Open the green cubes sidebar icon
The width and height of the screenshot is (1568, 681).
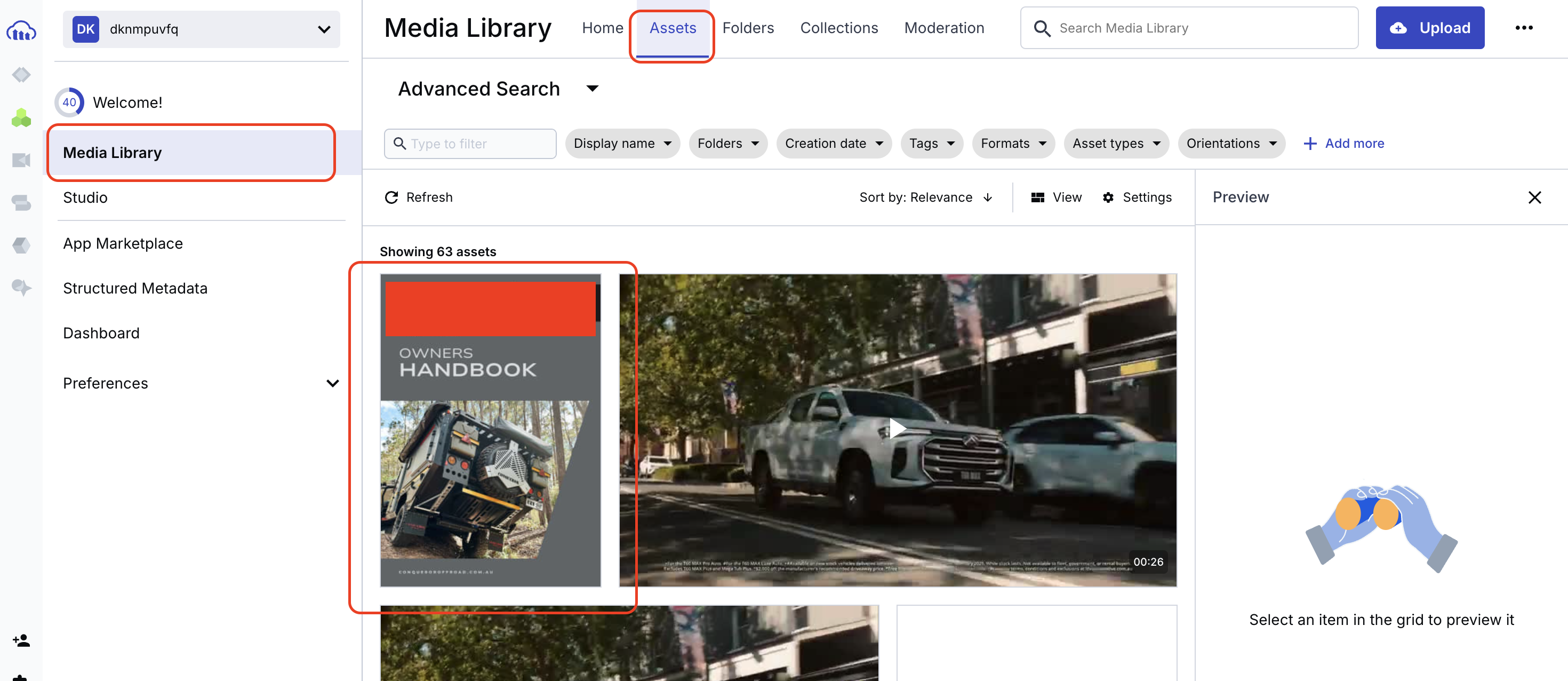tap(21, 117)
